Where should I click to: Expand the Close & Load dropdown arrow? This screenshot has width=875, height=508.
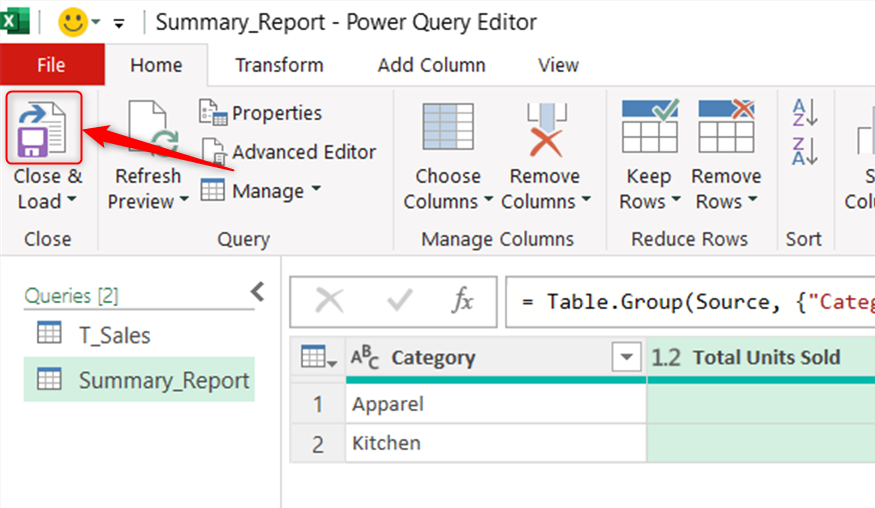[71, 199]
